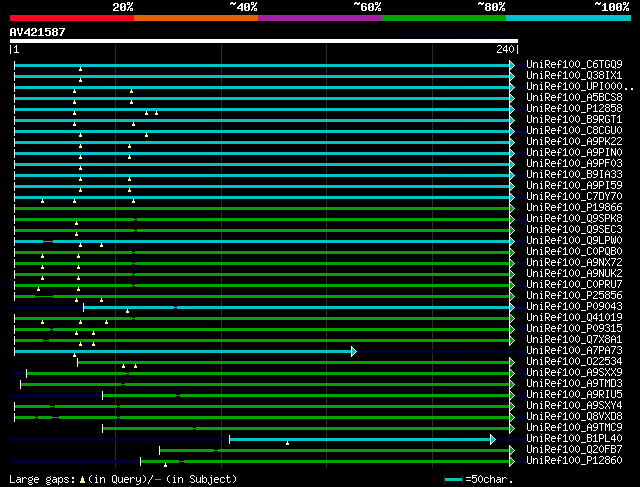Click the UniRef100_B1PL40 label

tap(574, 439)
